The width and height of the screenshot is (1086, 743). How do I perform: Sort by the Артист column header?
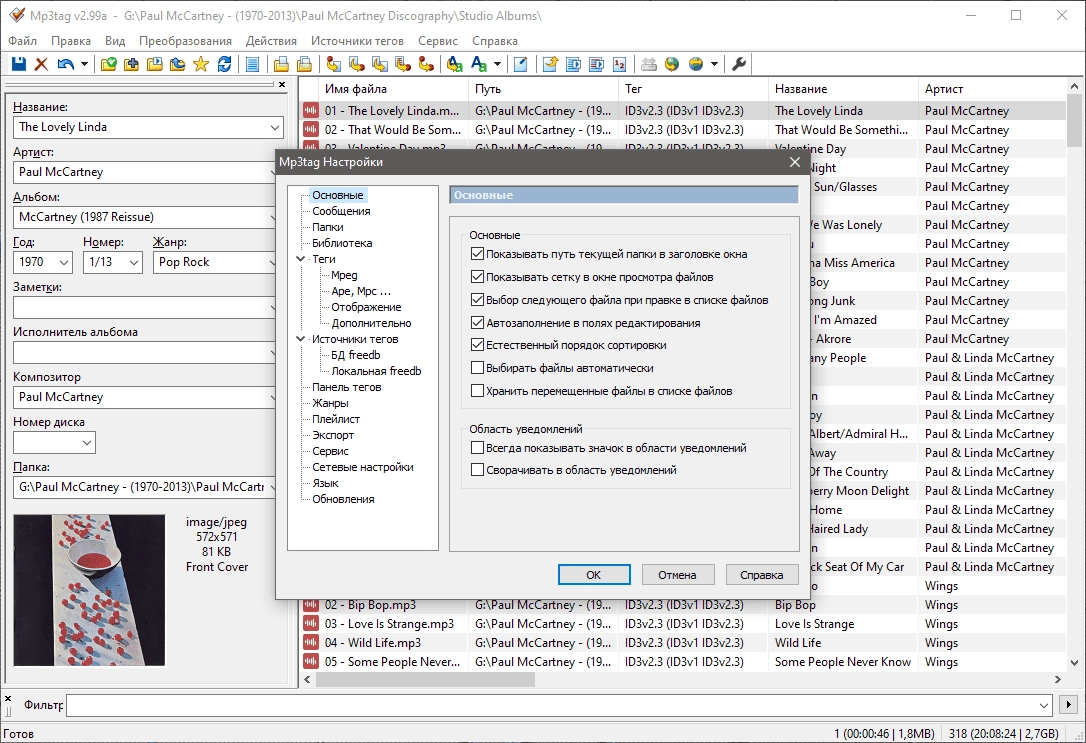(x=990, y=89)
